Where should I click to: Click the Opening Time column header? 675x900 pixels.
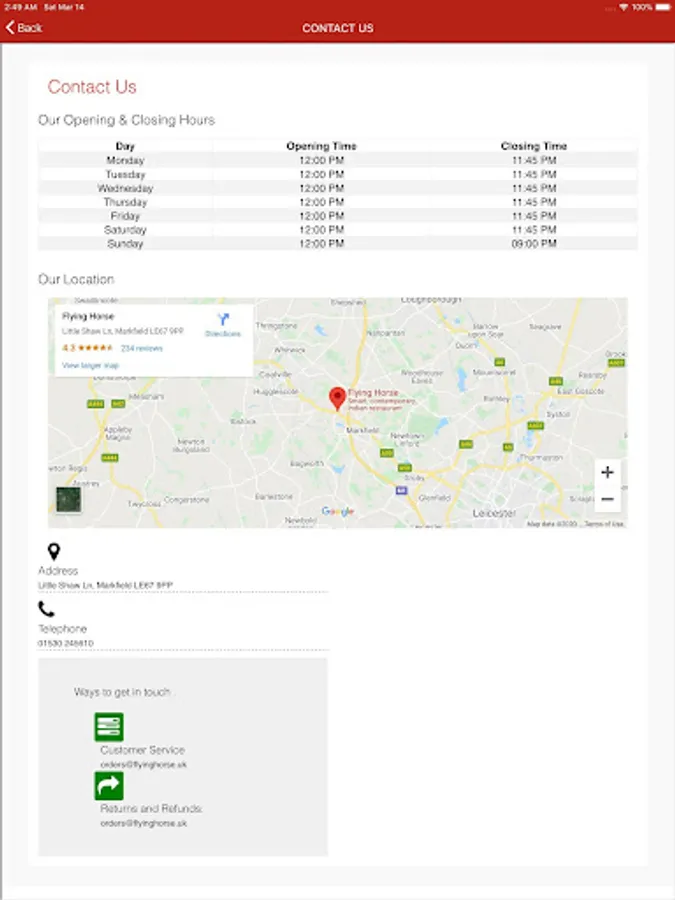point(321,146)
